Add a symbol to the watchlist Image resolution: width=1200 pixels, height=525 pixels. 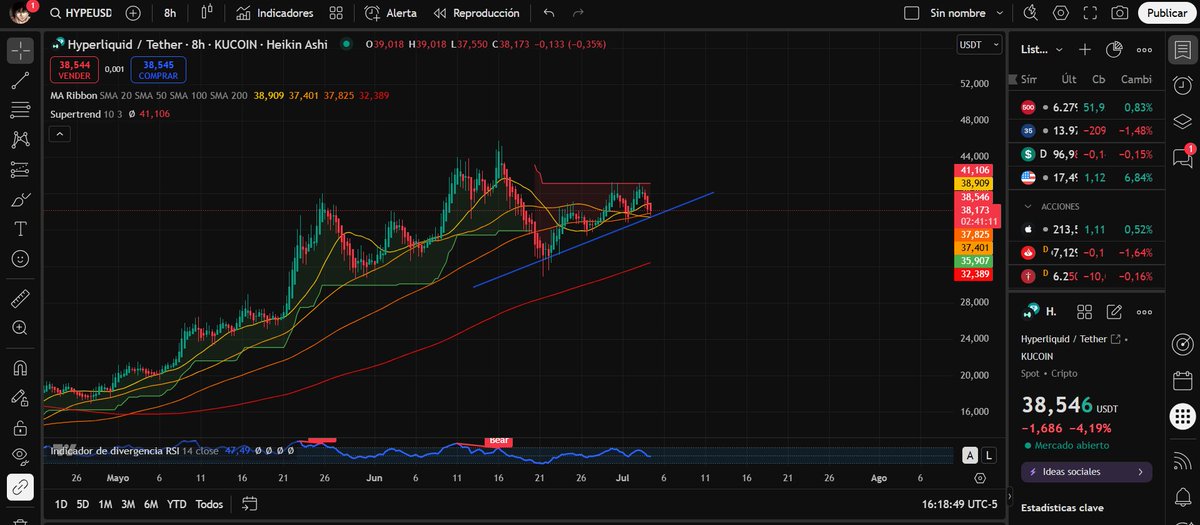[x=1085, y=49]
